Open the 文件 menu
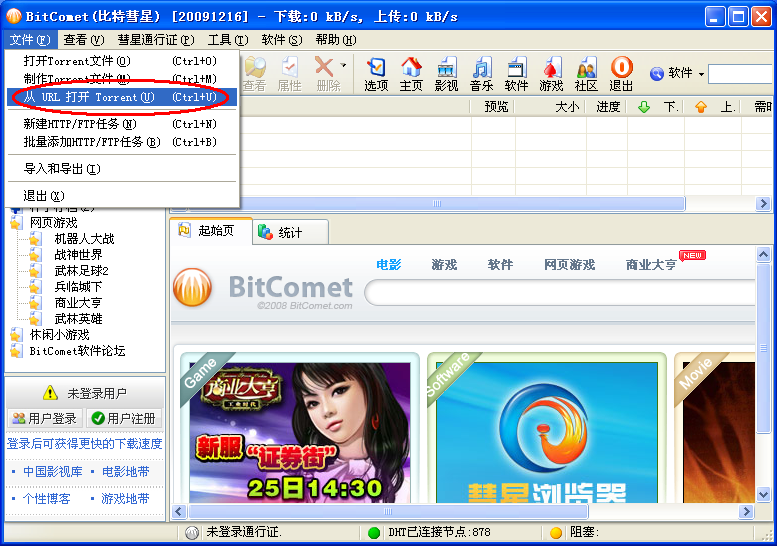Viewport: 777px width, 546px height. (30, 40)
